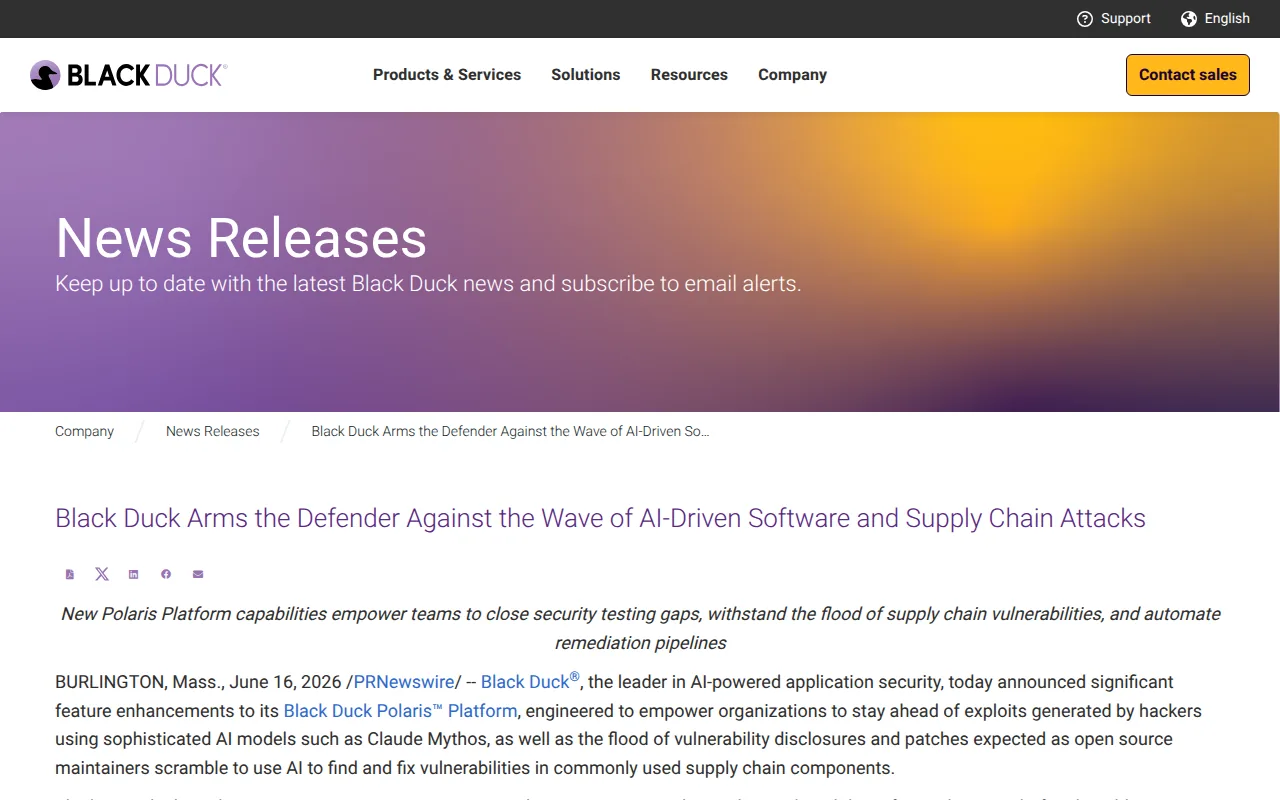Click the 'BURLINGTON, Mass., June 16, 2026' dateline
1280x800 pixels.
[198, 682]
